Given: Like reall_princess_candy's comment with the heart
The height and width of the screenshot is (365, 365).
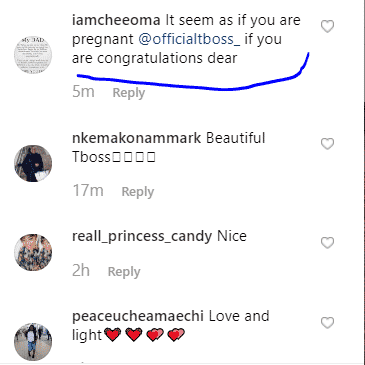Looking at the screenshot, I should [x=327, y=242].
